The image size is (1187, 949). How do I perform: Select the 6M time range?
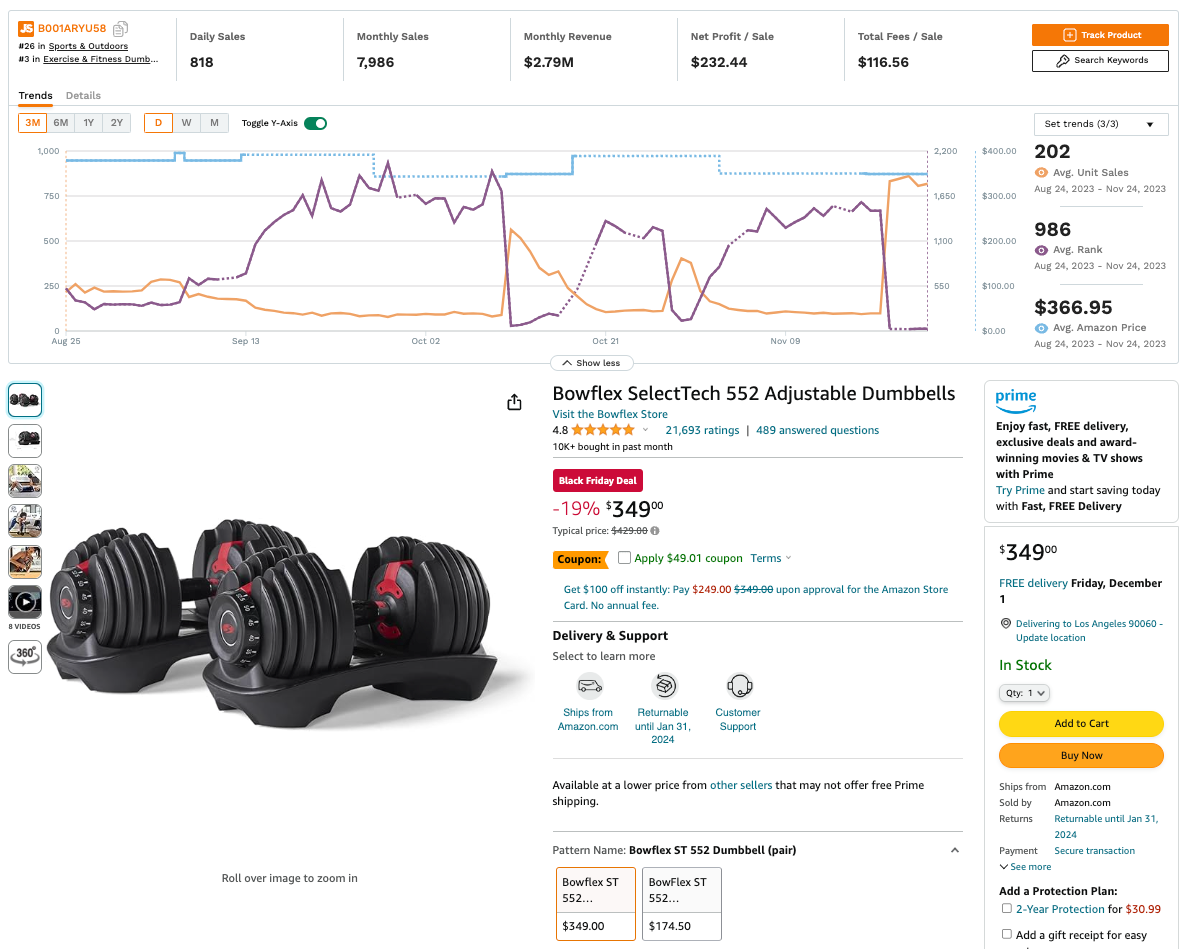pos(61,123)
